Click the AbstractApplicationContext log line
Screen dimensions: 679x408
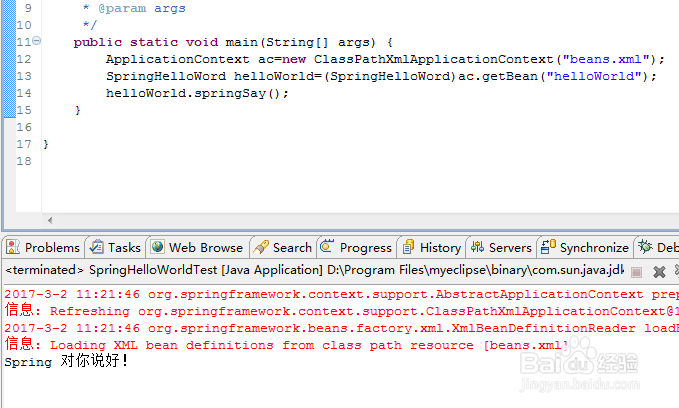pos(341,294)
